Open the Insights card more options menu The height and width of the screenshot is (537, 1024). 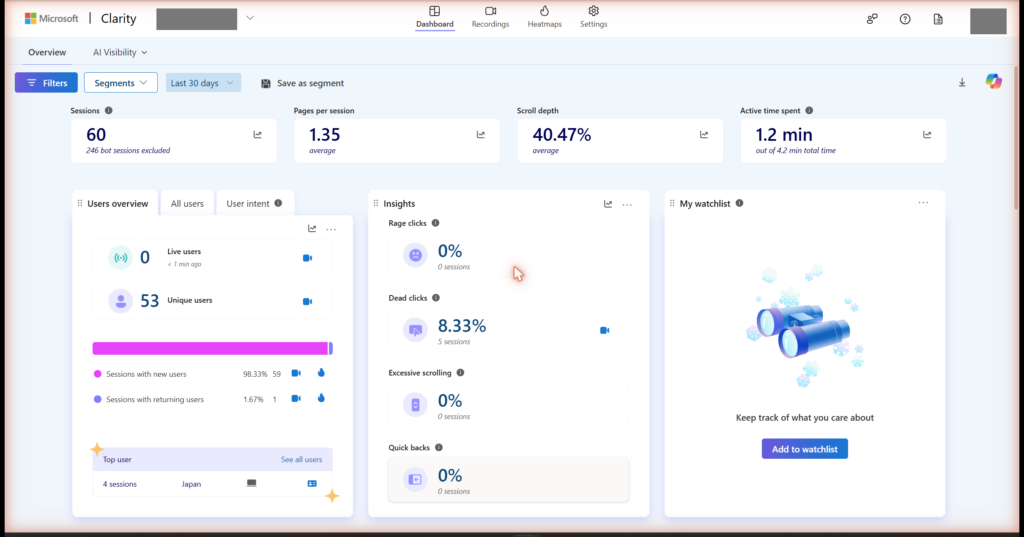click(627, 205)
